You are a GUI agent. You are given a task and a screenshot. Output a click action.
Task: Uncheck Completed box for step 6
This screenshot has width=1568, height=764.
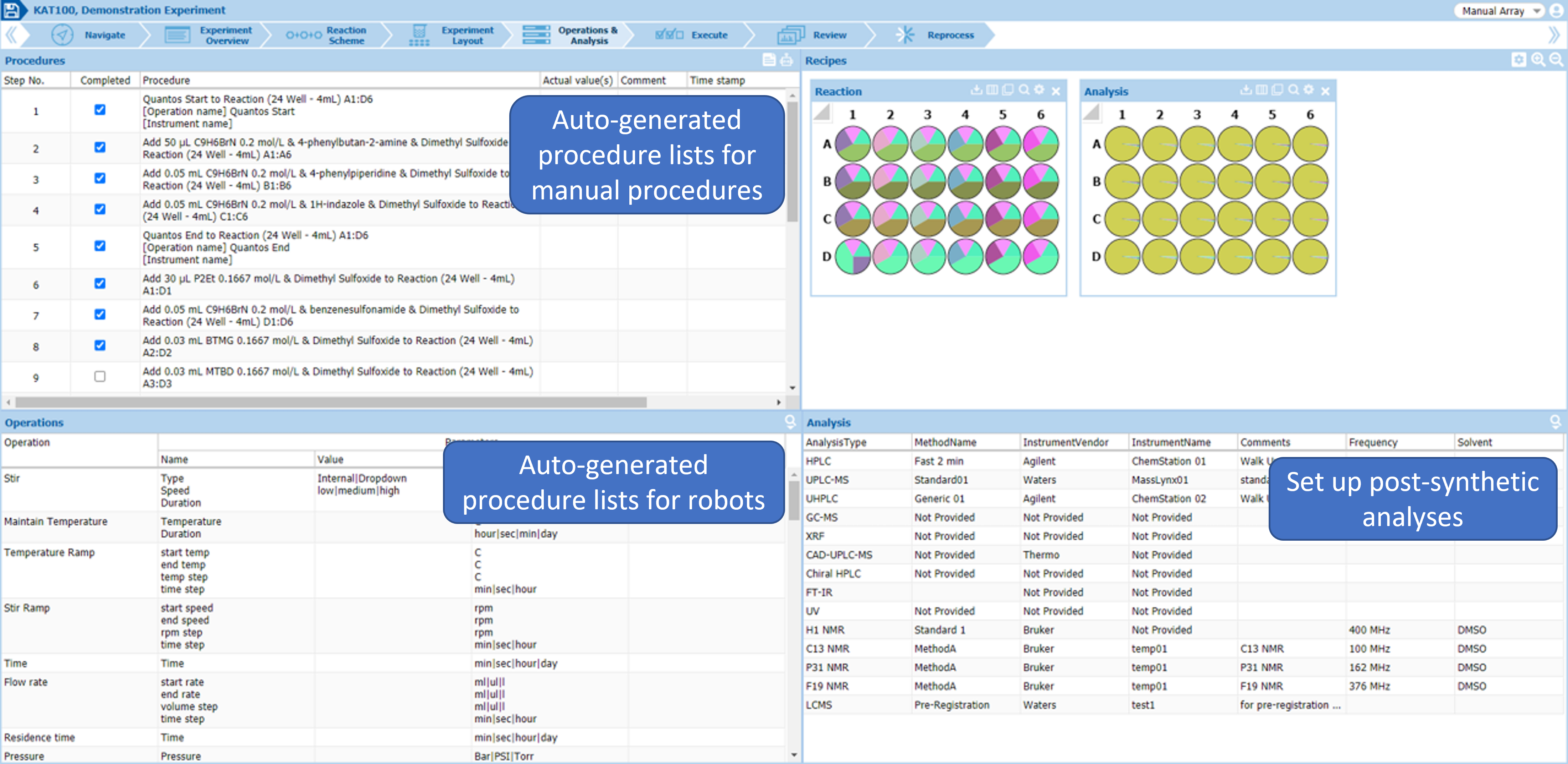(100, 284)
